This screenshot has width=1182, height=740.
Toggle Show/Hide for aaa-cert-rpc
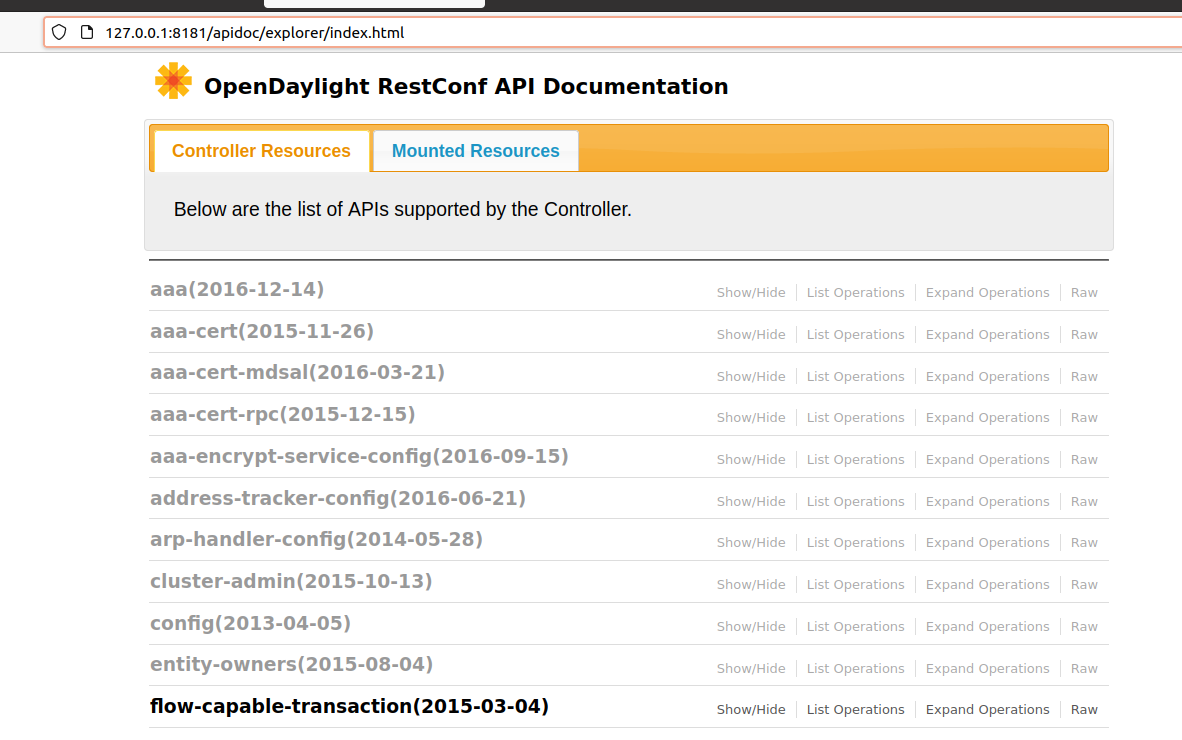pos(751,417)
